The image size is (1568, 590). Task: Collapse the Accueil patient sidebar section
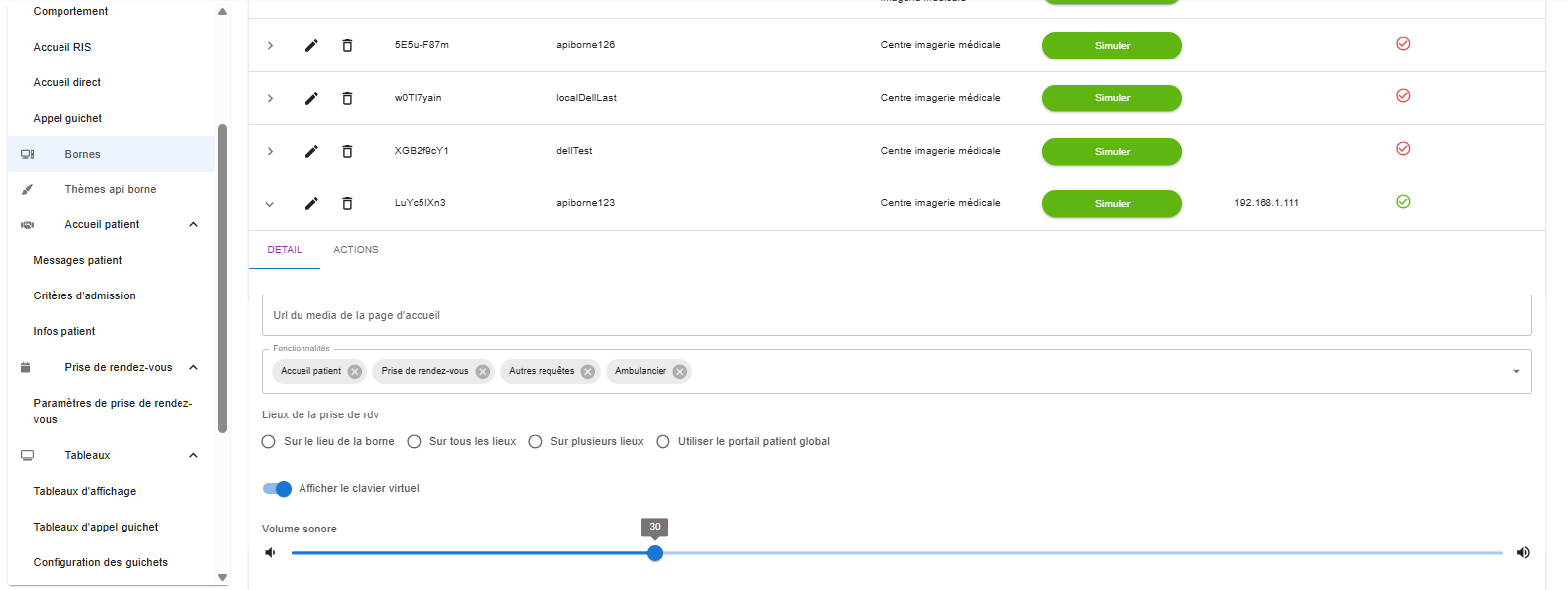coord(194,225)
